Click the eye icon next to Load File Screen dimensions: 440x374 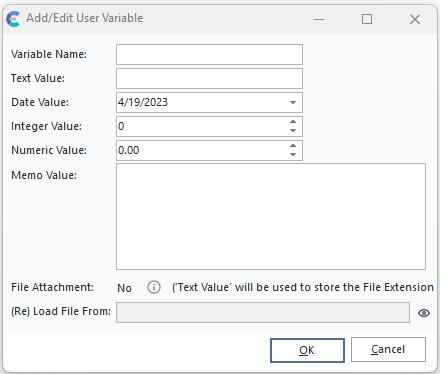point(424,313)
